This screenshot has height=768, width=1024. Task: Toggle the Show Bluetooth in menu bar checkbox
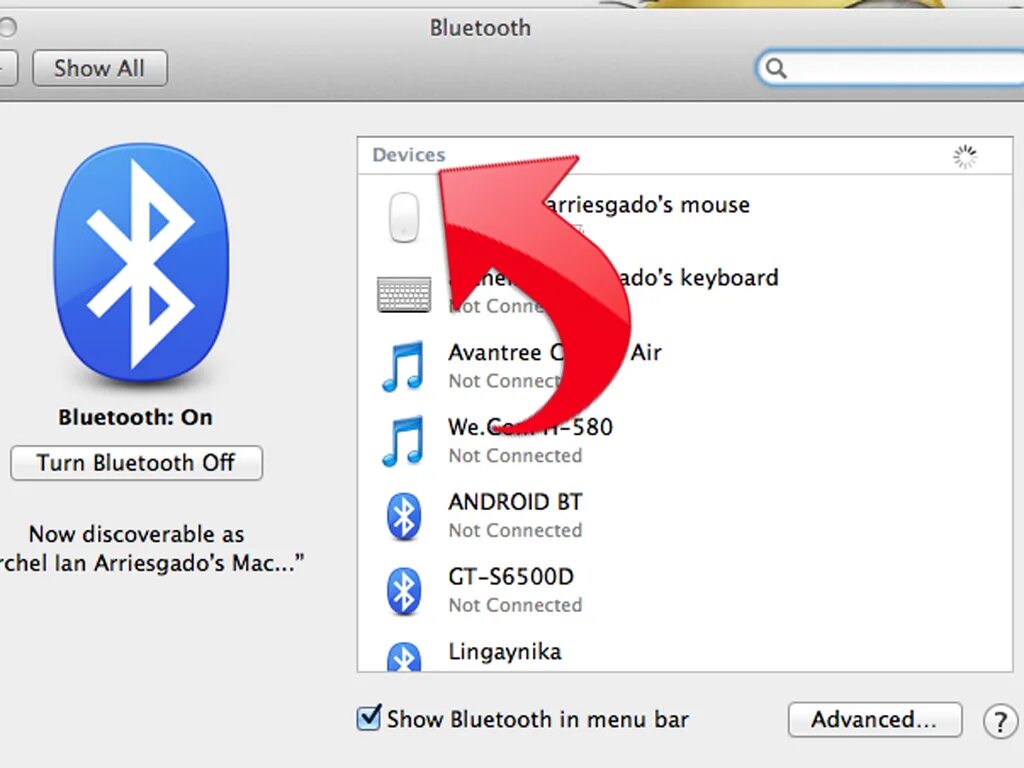(370, 719)
